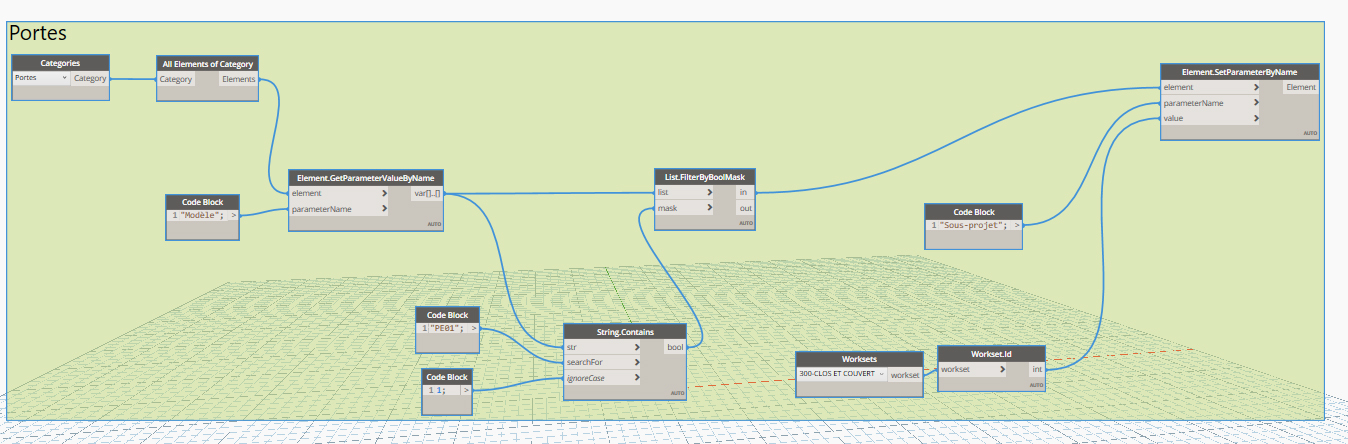Open the Worksets dropdown 300-CLOS ET COUVERT
The height and width of the screenshot is (444, 1348).
tap(841, 374)
